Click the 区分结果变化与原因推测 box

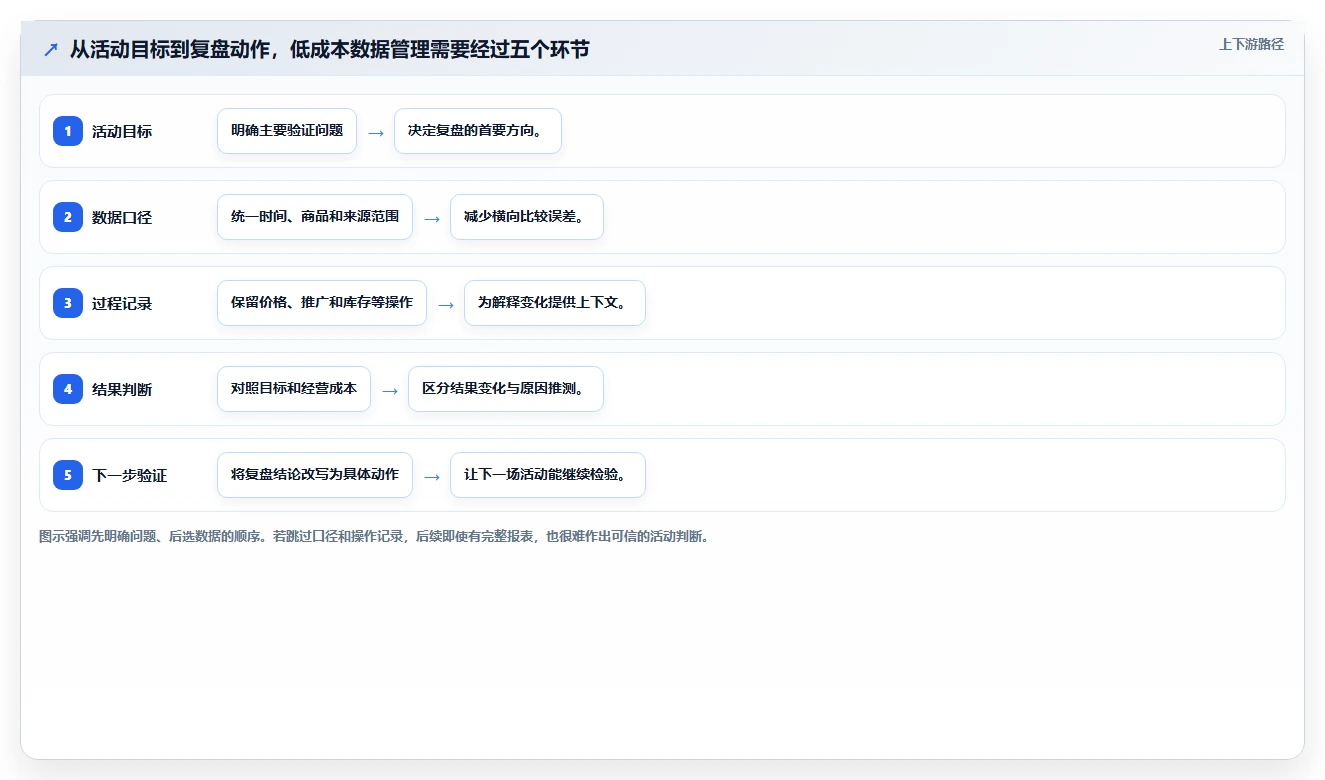click(x=506, y=389)
